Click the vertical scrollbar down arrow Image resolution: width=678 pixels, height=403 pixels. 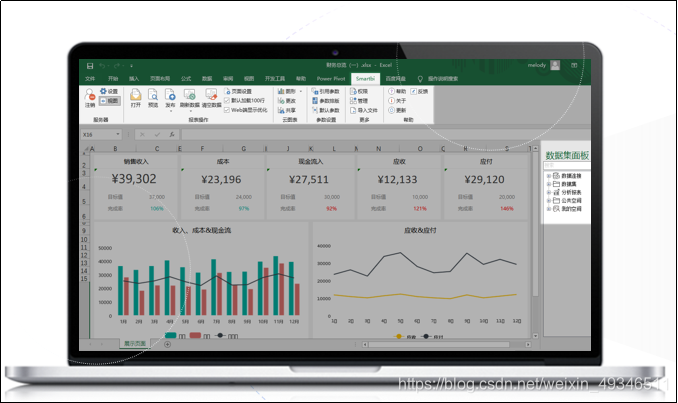[535, 336]
